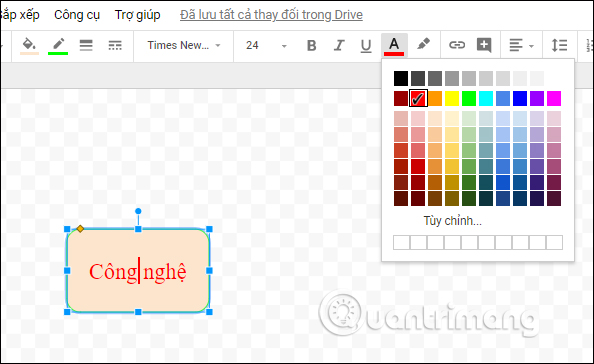Insert a link with the chain icon

click(457, 45)
